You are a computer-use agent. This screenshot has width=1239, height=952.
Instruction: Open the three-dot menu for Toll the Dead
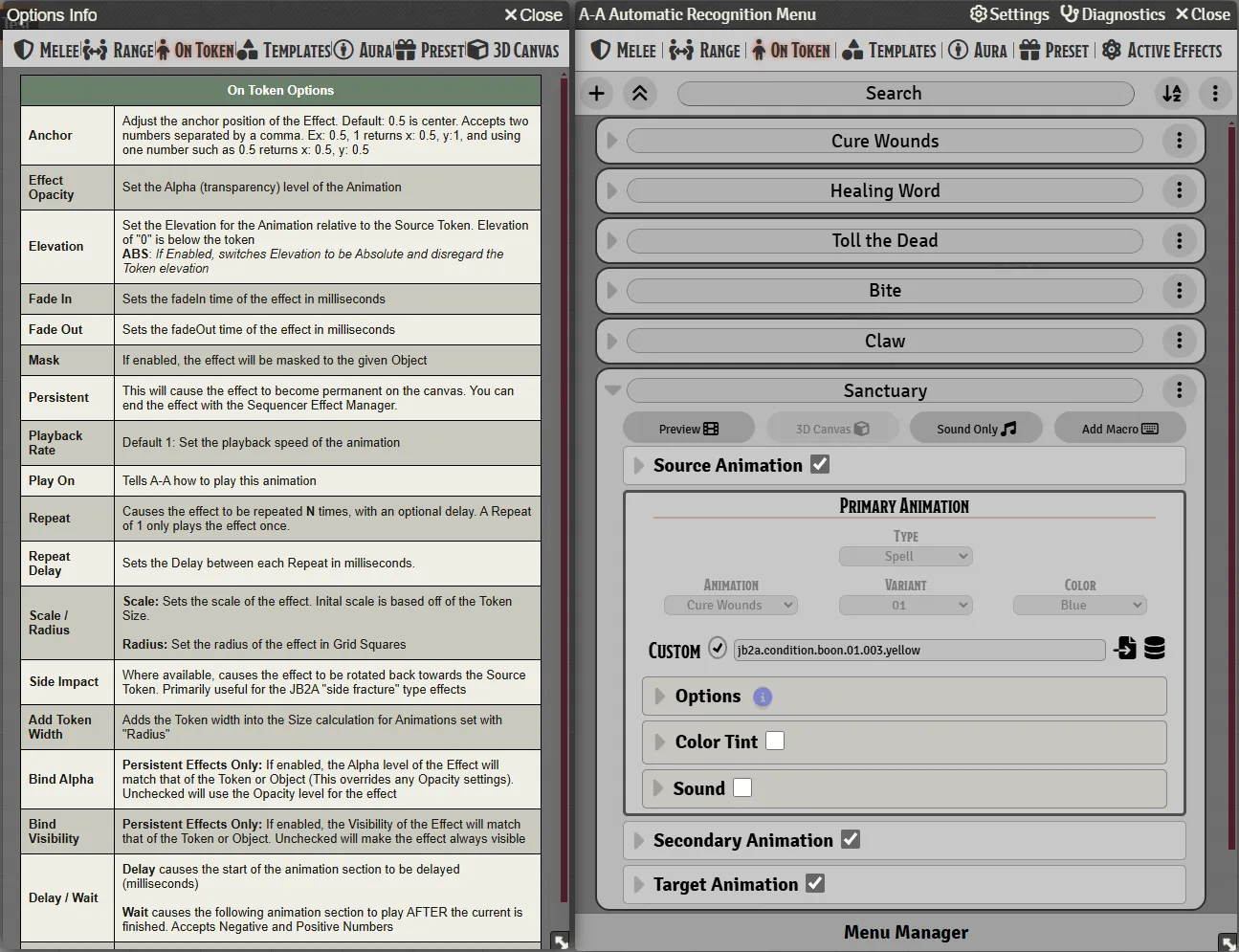(1180, 240)
